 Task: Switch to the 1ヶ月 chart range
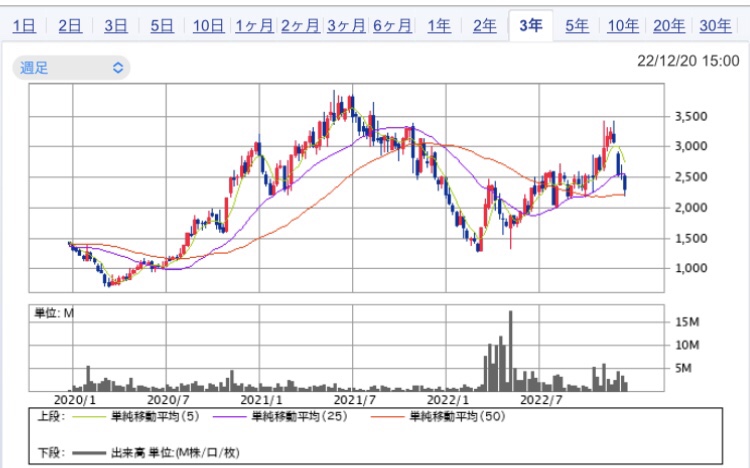254,25
